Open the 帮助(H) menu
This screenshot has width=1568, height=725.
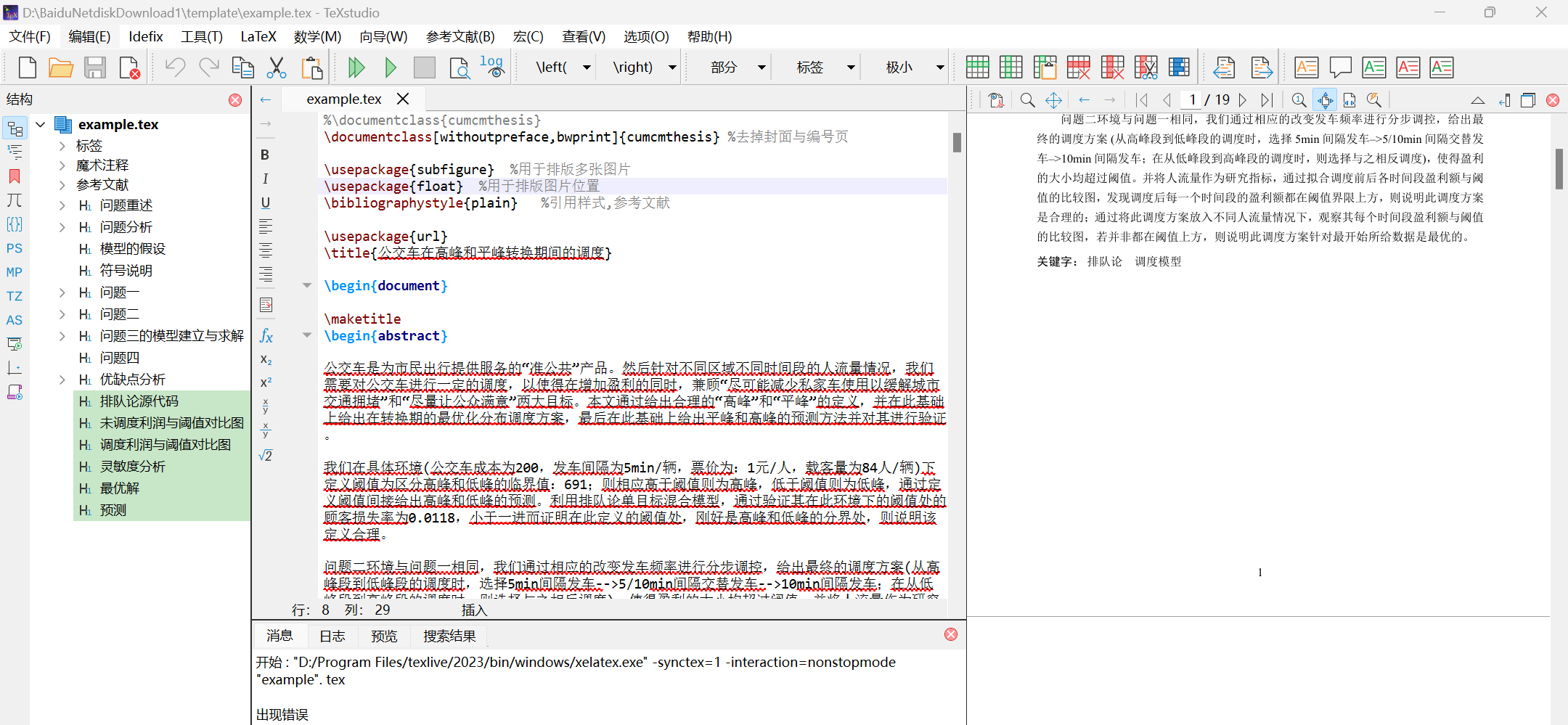pyautogui.click(x=709, y=36)
